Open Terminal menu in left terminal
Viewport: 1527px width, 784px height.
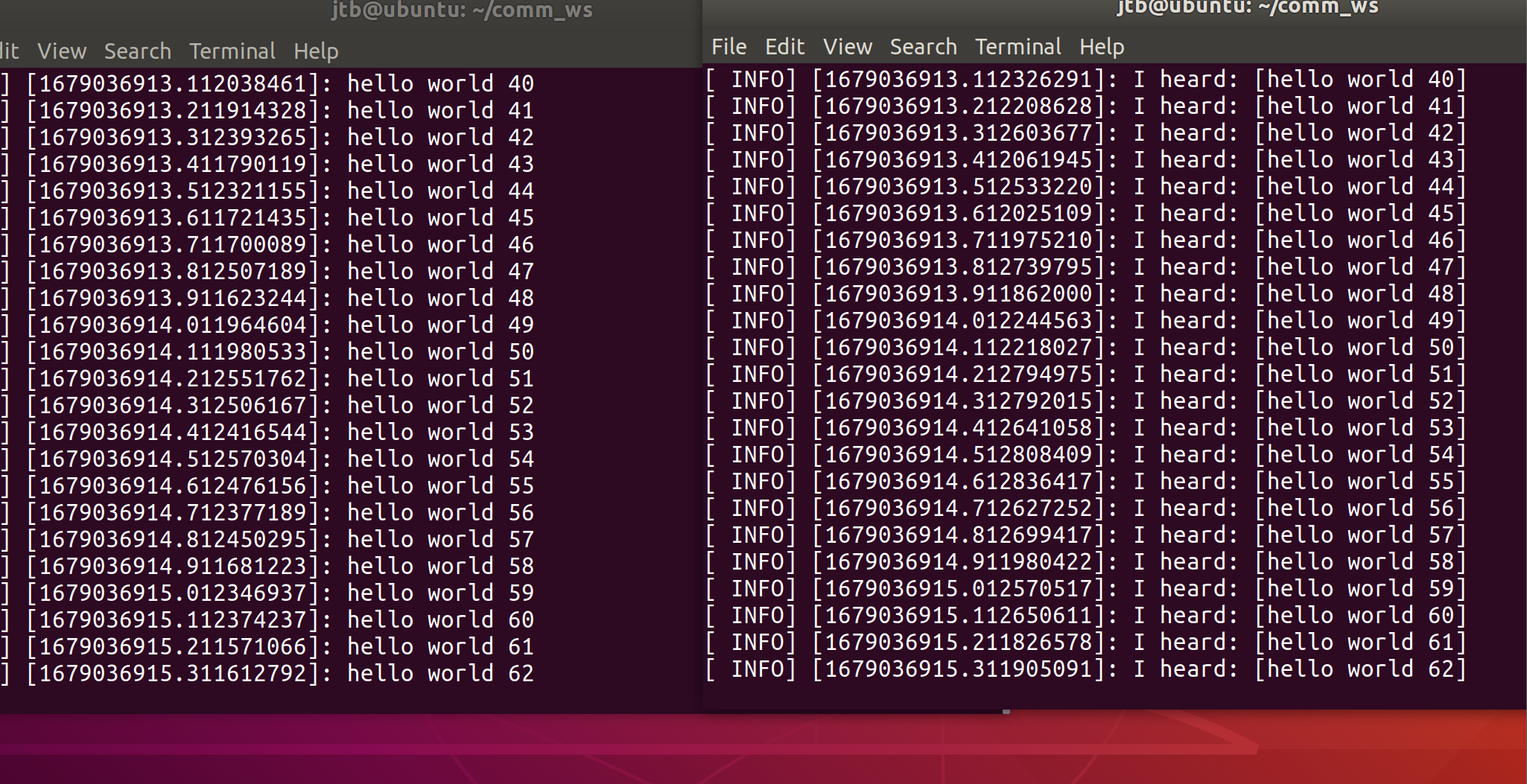(x=232, y=51)
